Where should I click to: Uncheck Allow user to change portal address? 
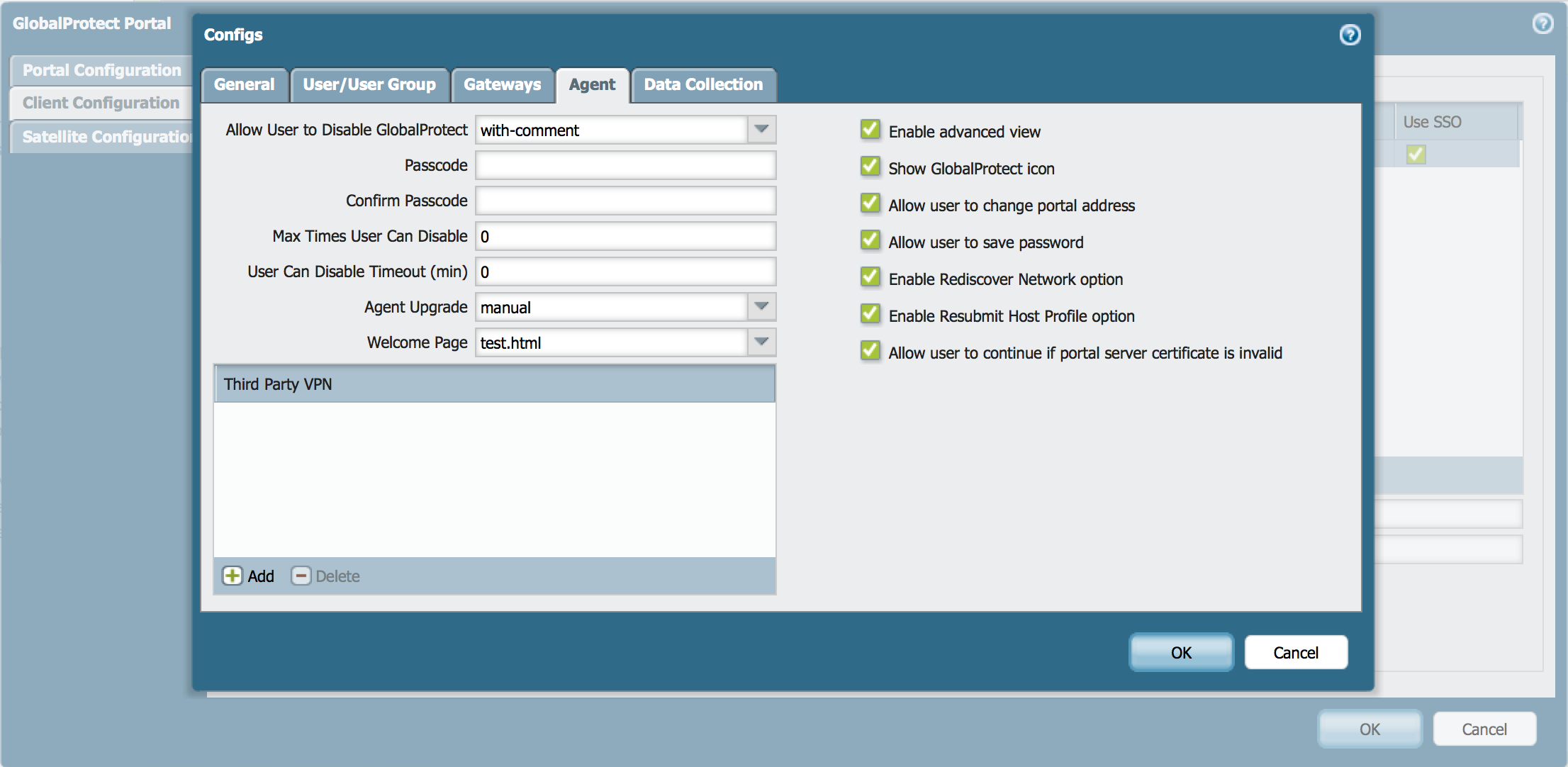(870, 204)
